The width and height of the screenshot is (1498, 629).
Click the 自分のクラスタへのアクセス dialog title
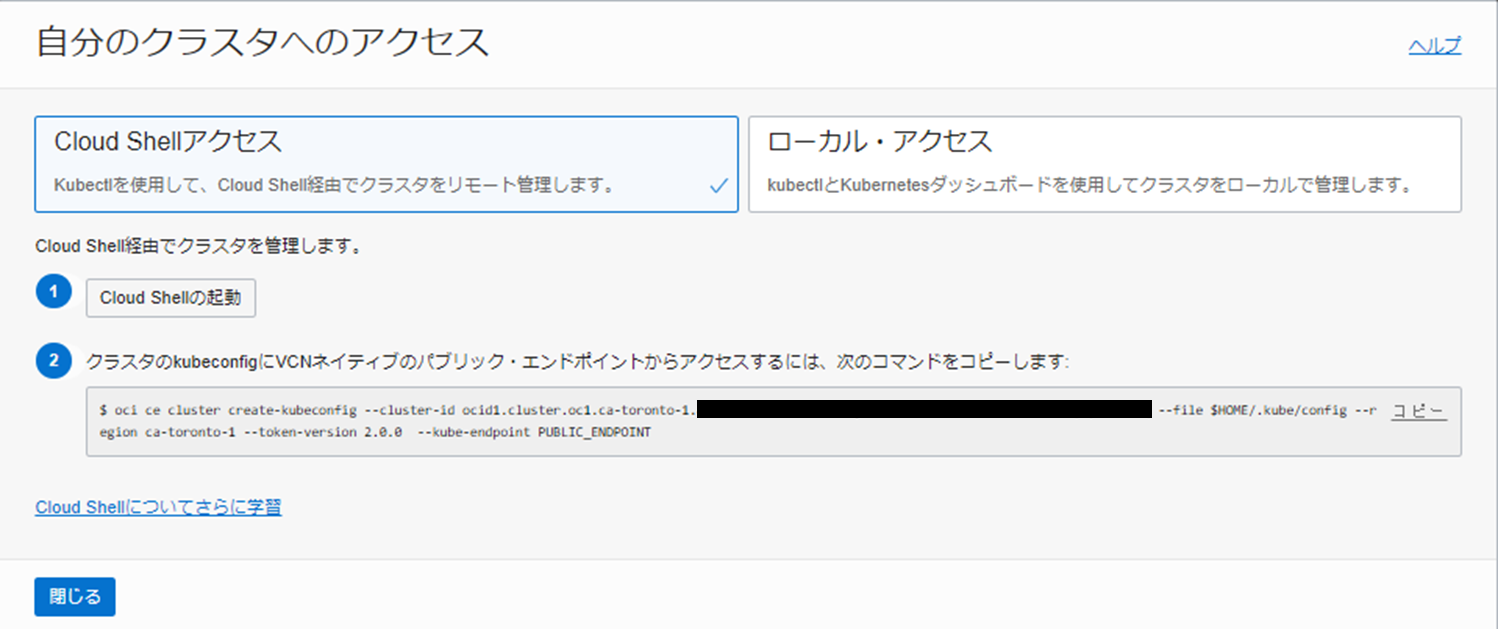262,44
